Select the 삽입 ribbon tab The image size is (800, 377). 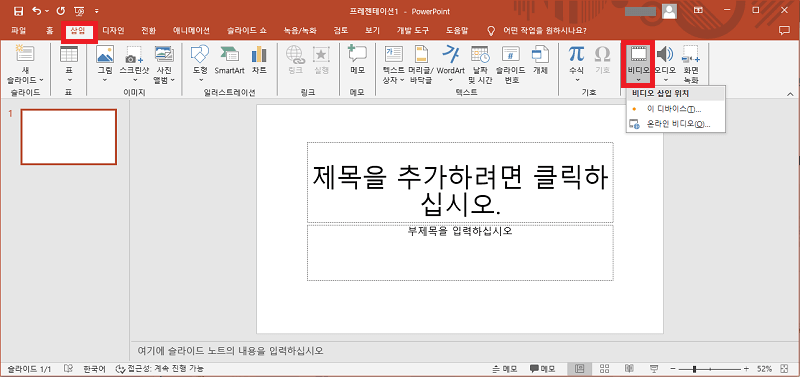[78, 31]
